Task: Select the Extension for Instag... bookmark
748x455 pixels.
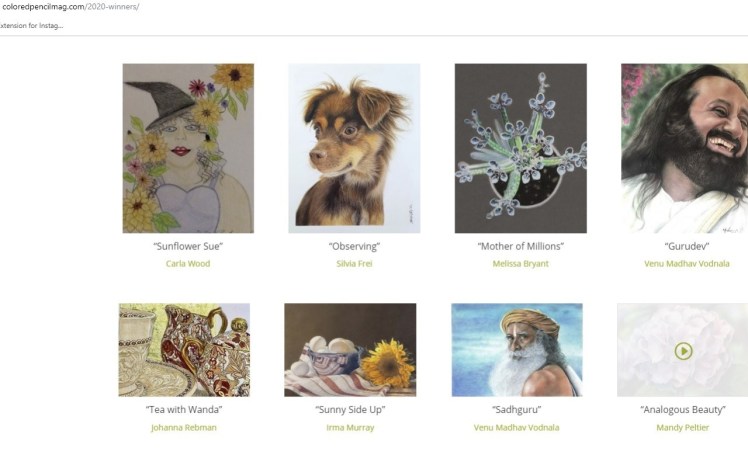Action: click(x=31, y=26)
